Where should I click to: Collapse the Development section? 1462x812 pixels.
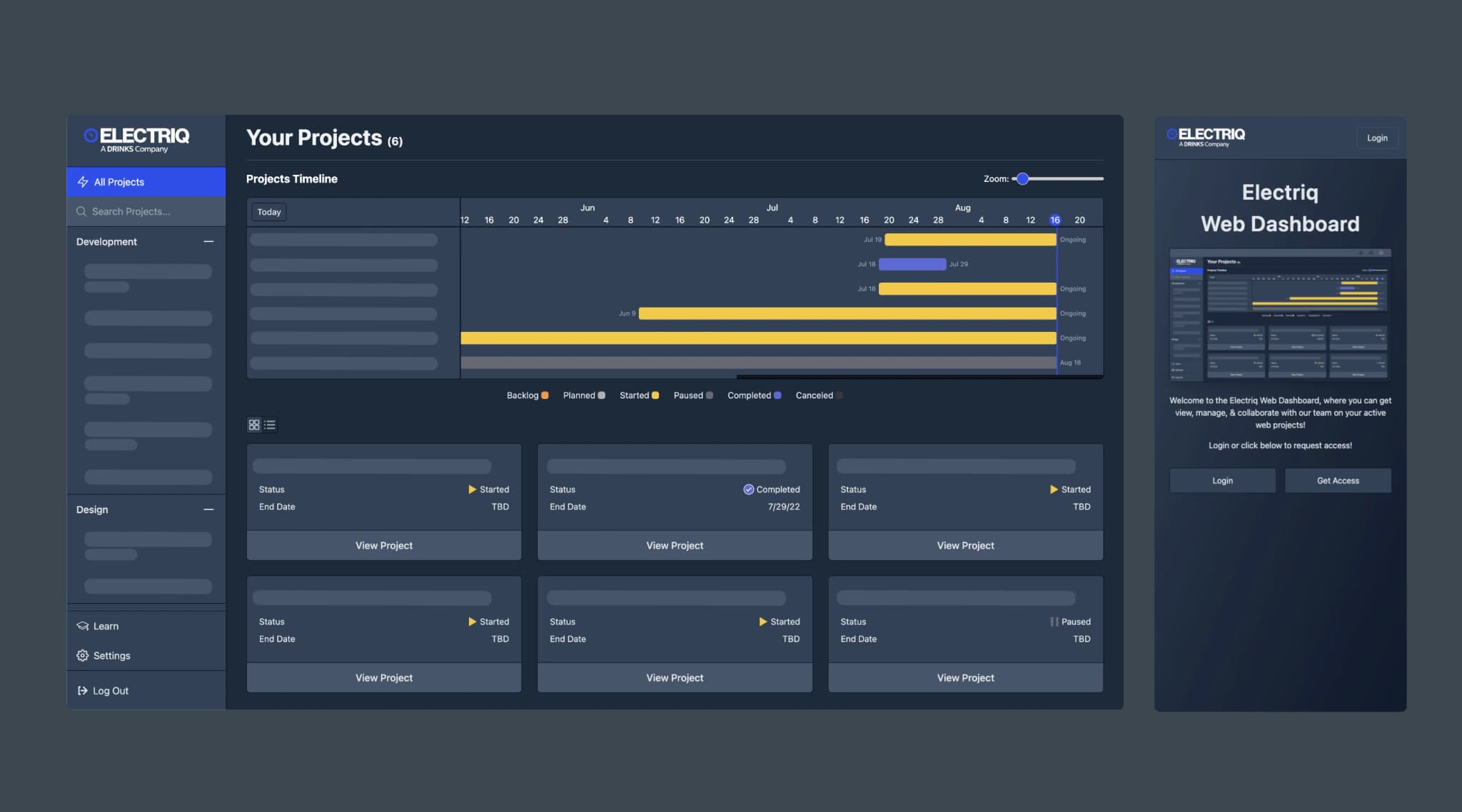click(208, 242)
